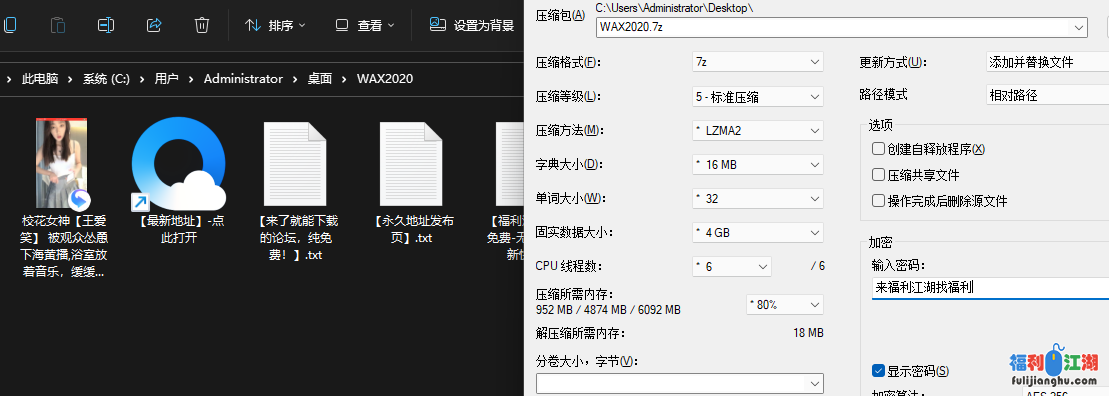
Task: Toggle 操作完成后删除源文件 option
Action: pyautogui.click(x=878, y=201)
